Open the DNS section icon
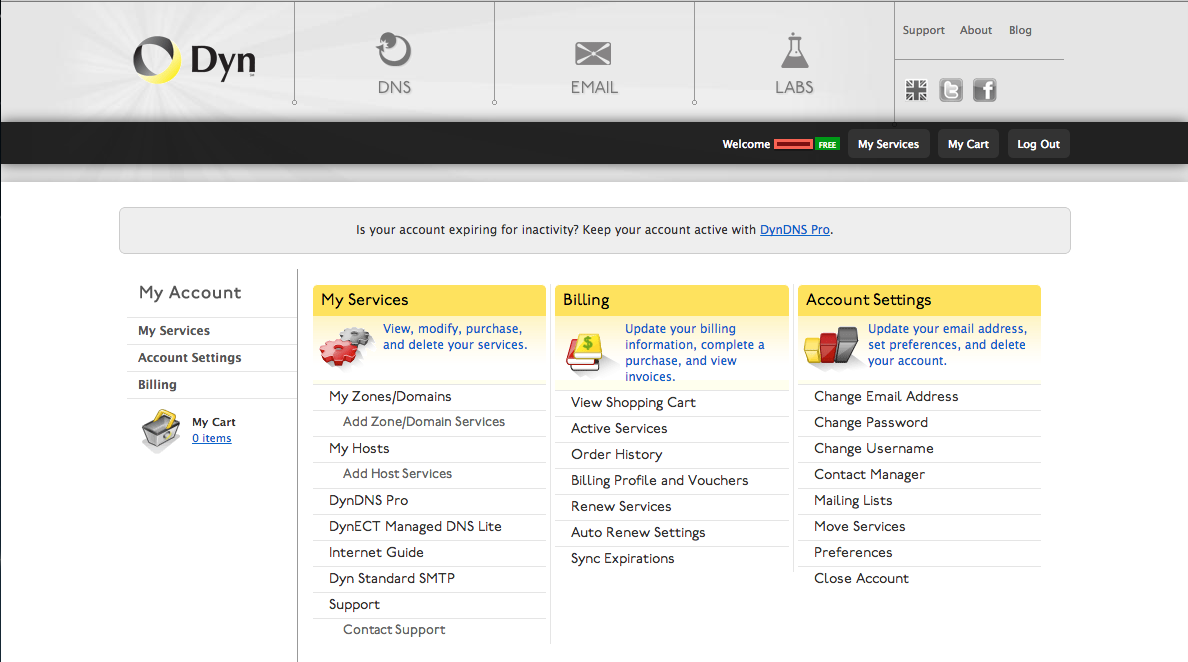The width and height of the screenshot is (1188, 662). pos(394,51)
